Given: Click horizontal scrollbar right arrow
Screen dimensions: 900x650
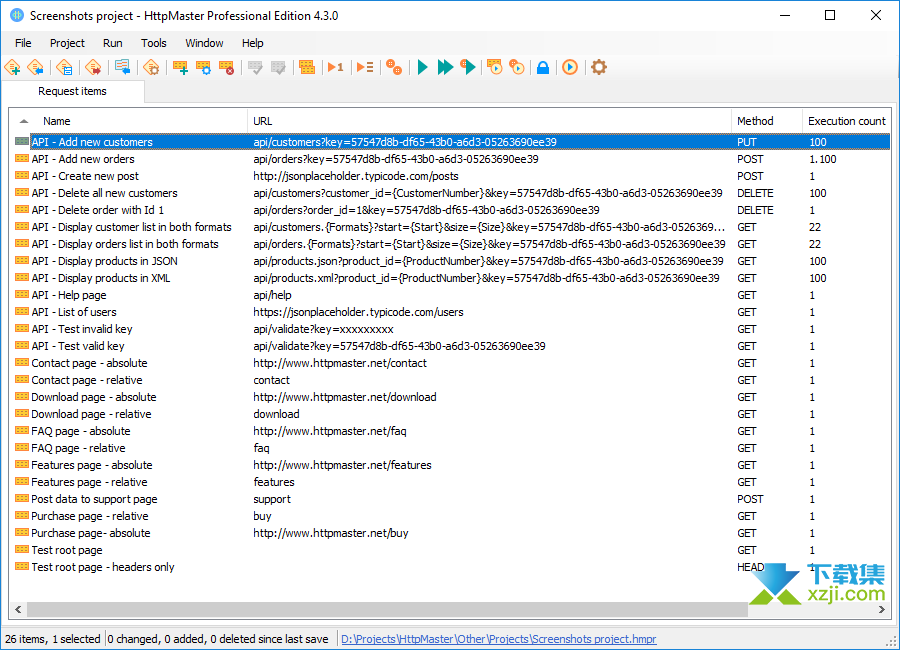Looking at the screenshot, I should click(x=881, y=610).
